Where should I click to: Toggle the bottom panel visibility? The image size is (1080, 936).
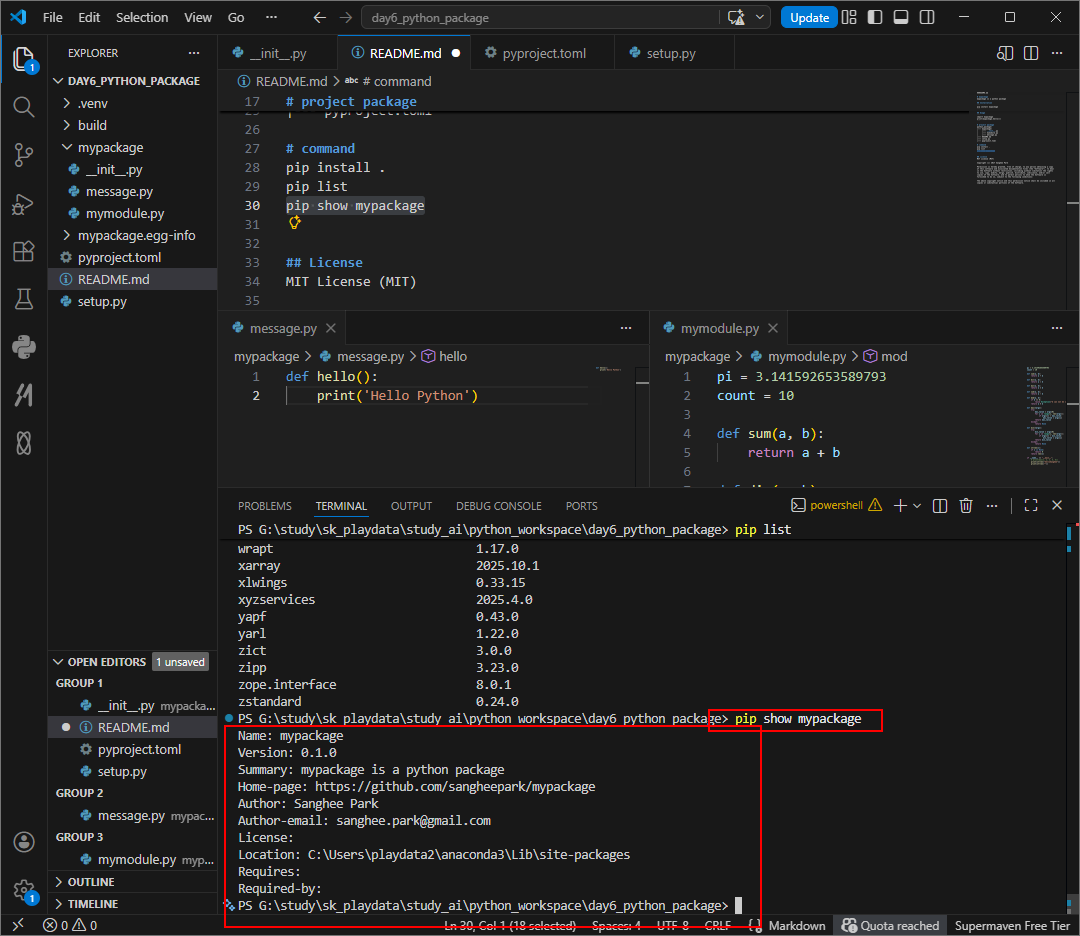click(901, 18)
